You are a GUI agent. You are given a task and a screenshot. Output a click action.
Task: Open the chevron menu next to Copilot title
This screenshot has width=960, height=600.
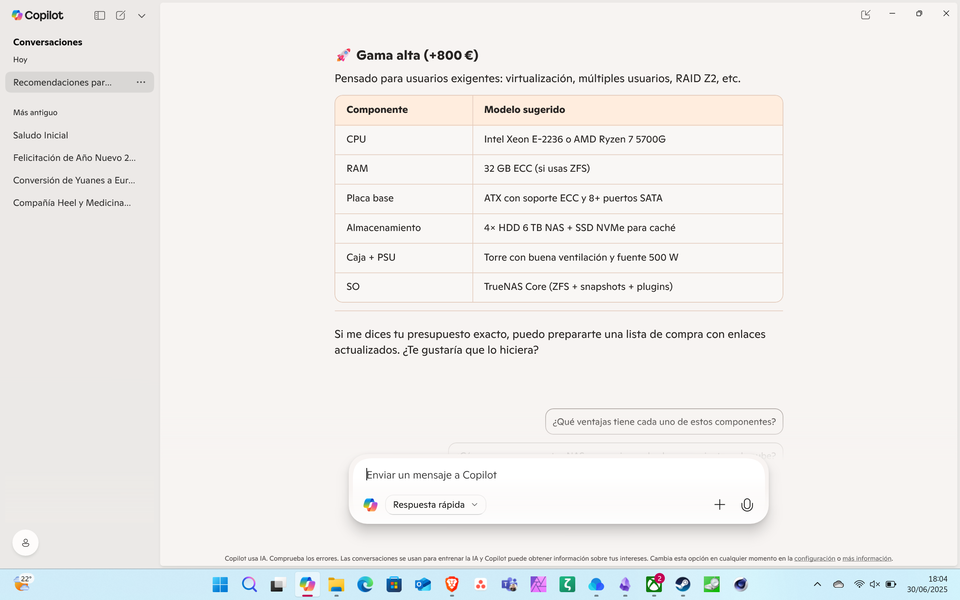click(141, 16)
